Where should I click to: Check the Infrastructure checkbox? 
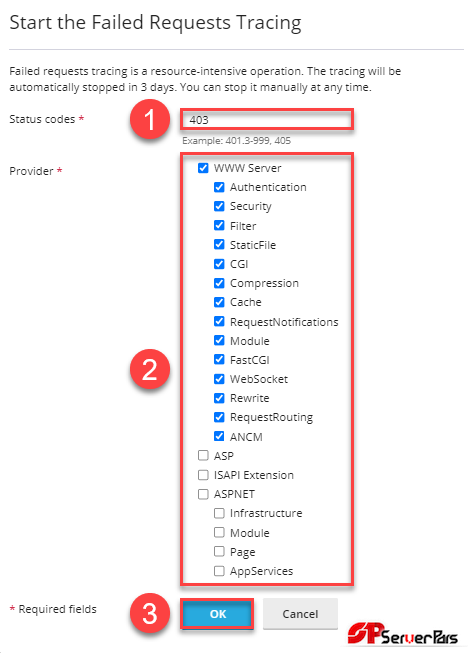coord(219,513)
